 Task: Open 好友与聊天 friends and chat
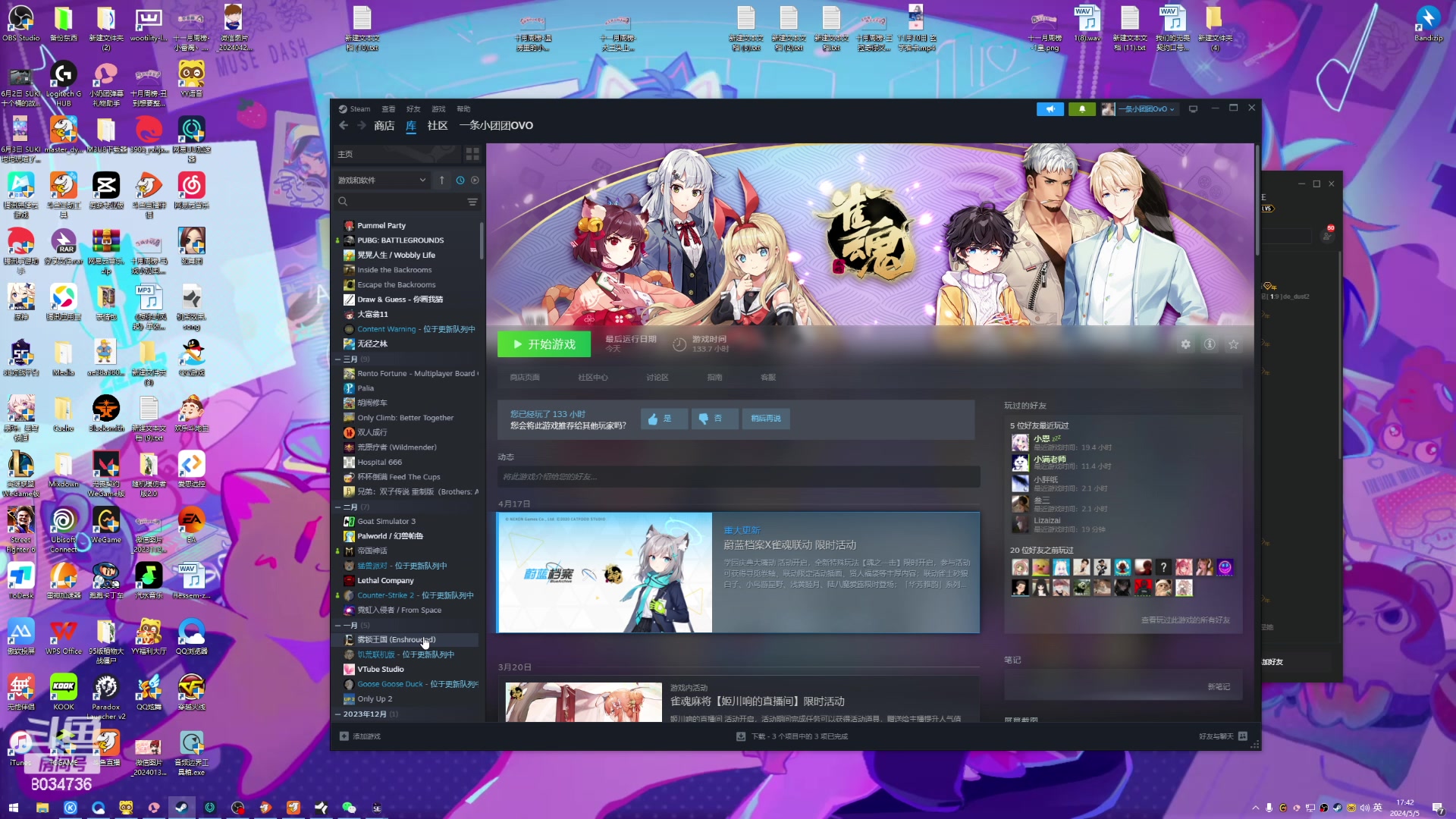tap(1222, 736)
